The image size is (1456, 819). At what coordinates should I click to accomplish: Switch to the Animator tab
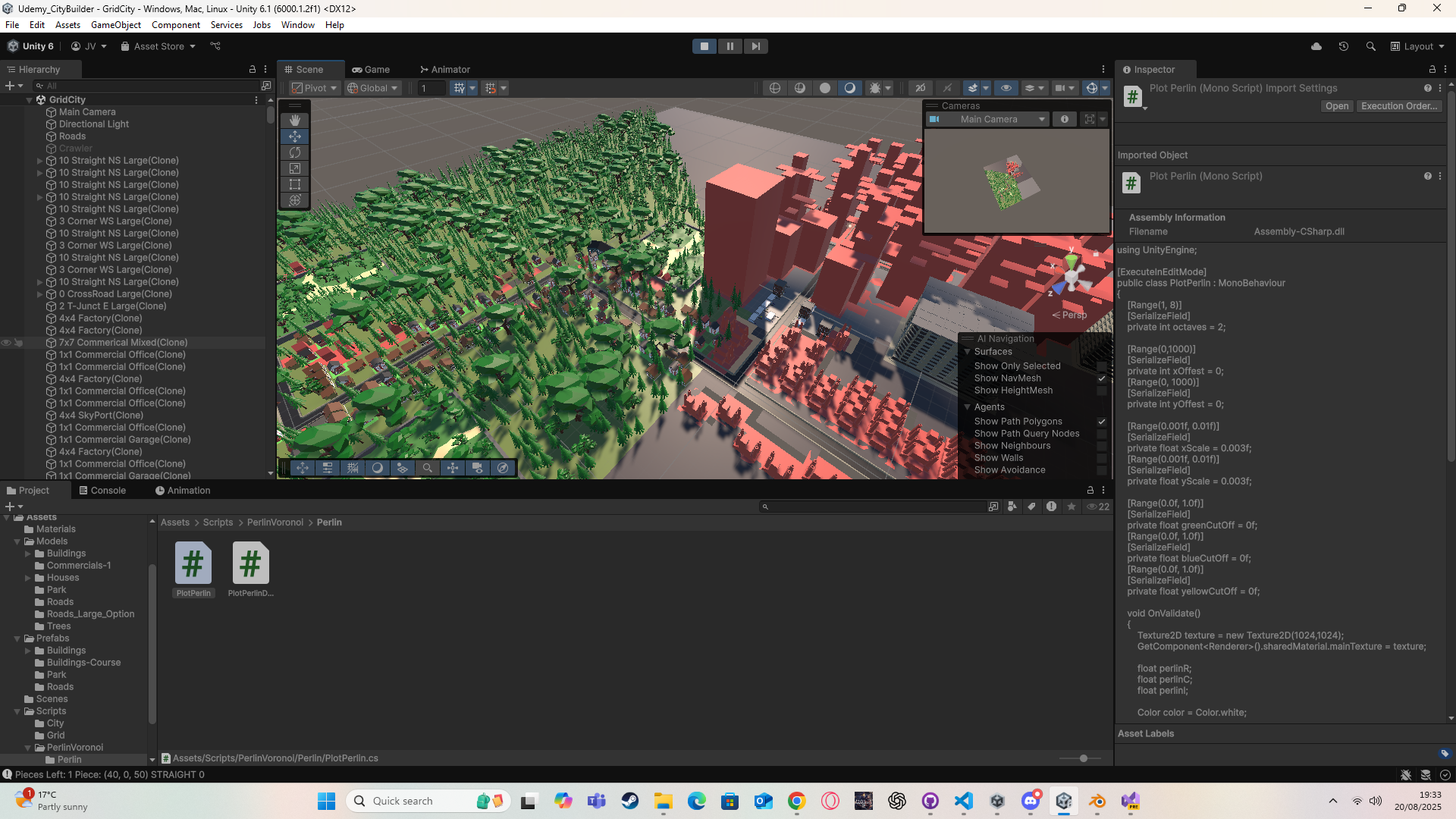(x=445, y=69)
